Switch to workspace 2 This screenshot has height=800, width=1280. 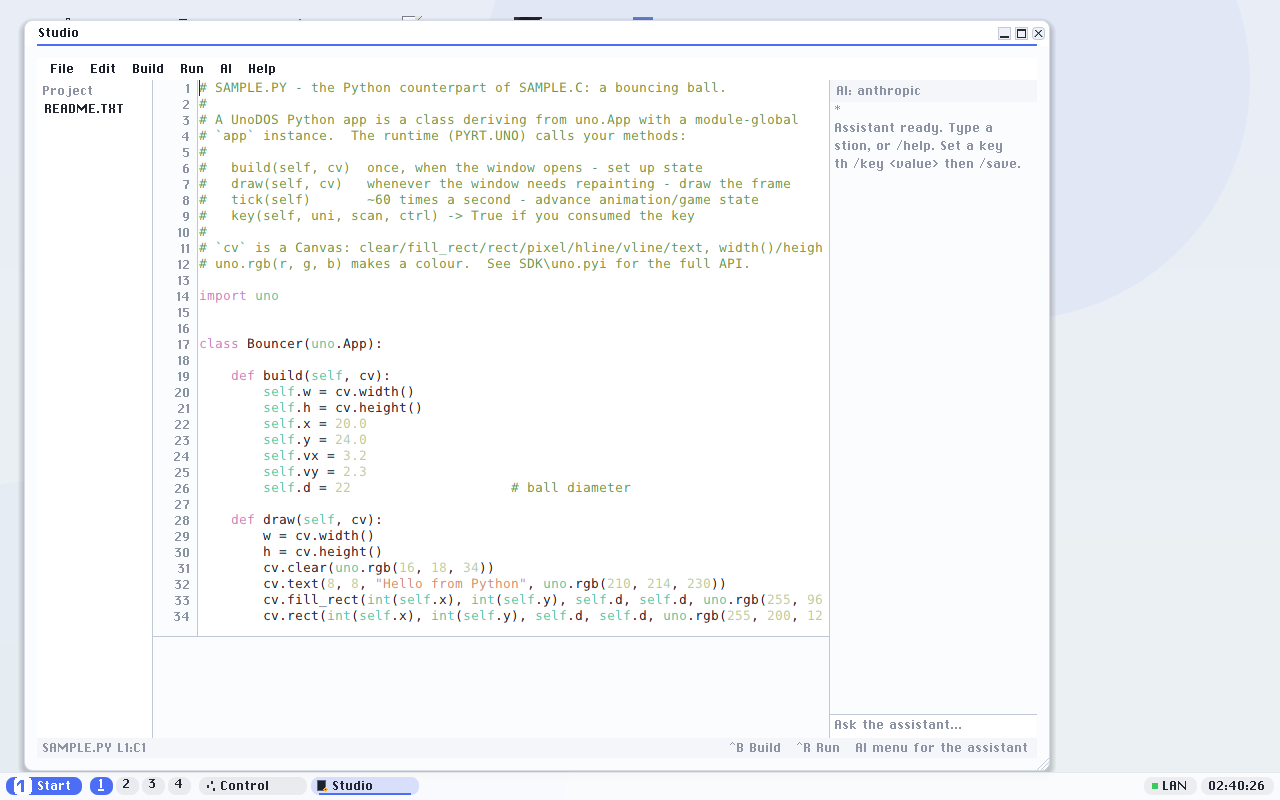(126, 785)
